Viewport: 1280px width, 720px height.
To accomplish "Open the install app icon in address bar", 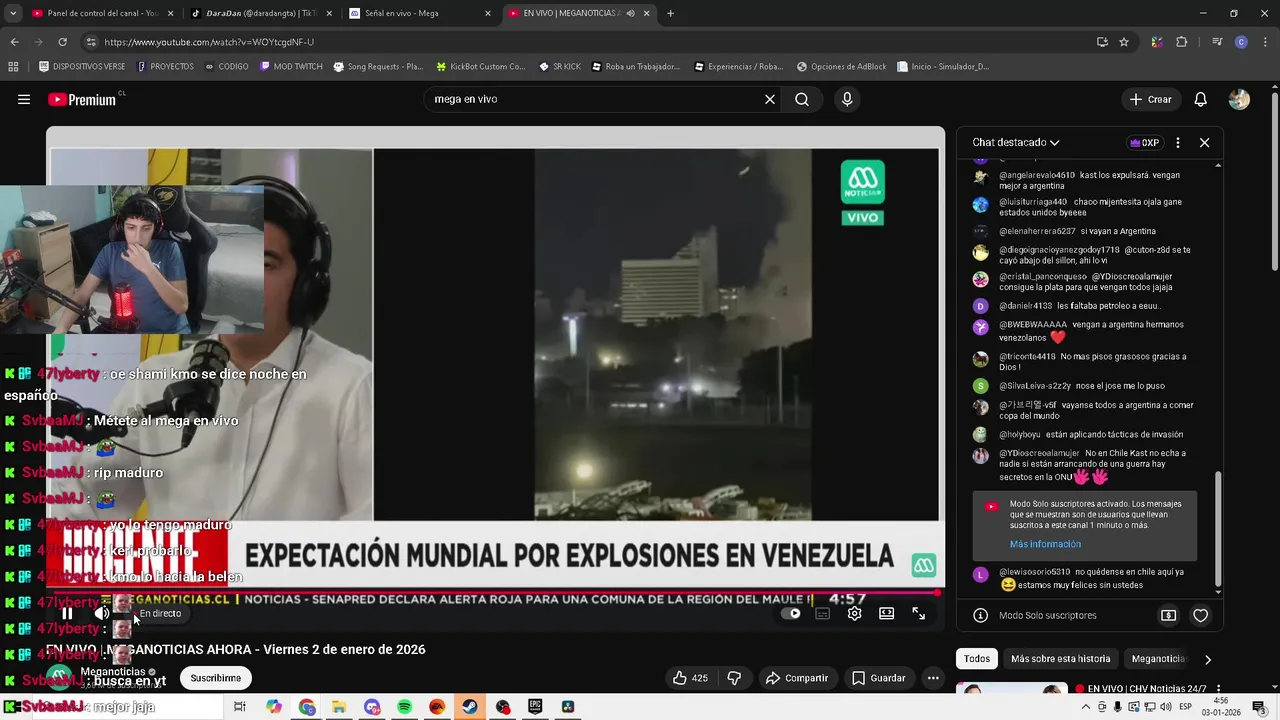I will coord(1102,42).
